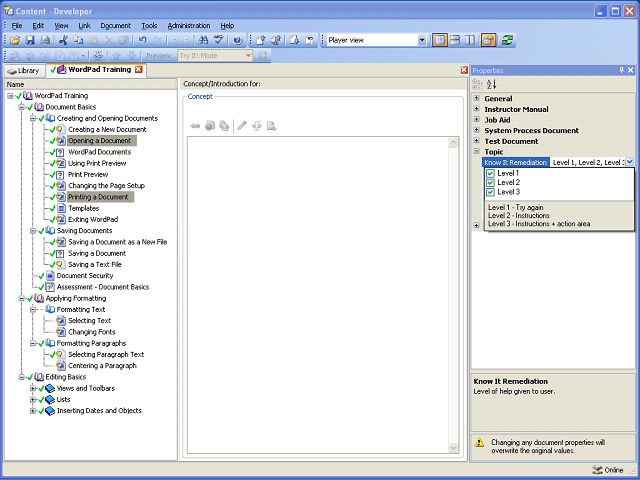Click the Open folder toolbar icon
Screen dimensions: 640x480
point(15,40)
